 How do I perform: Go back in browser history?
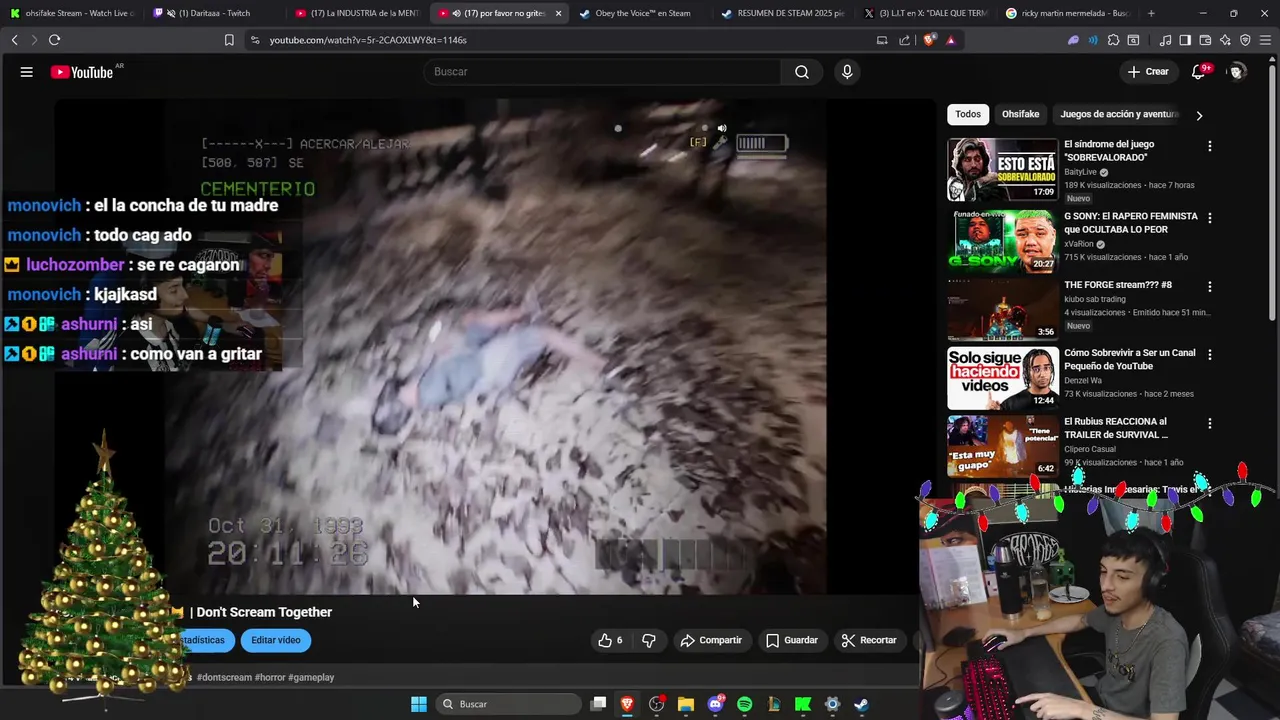coord(14,40)
